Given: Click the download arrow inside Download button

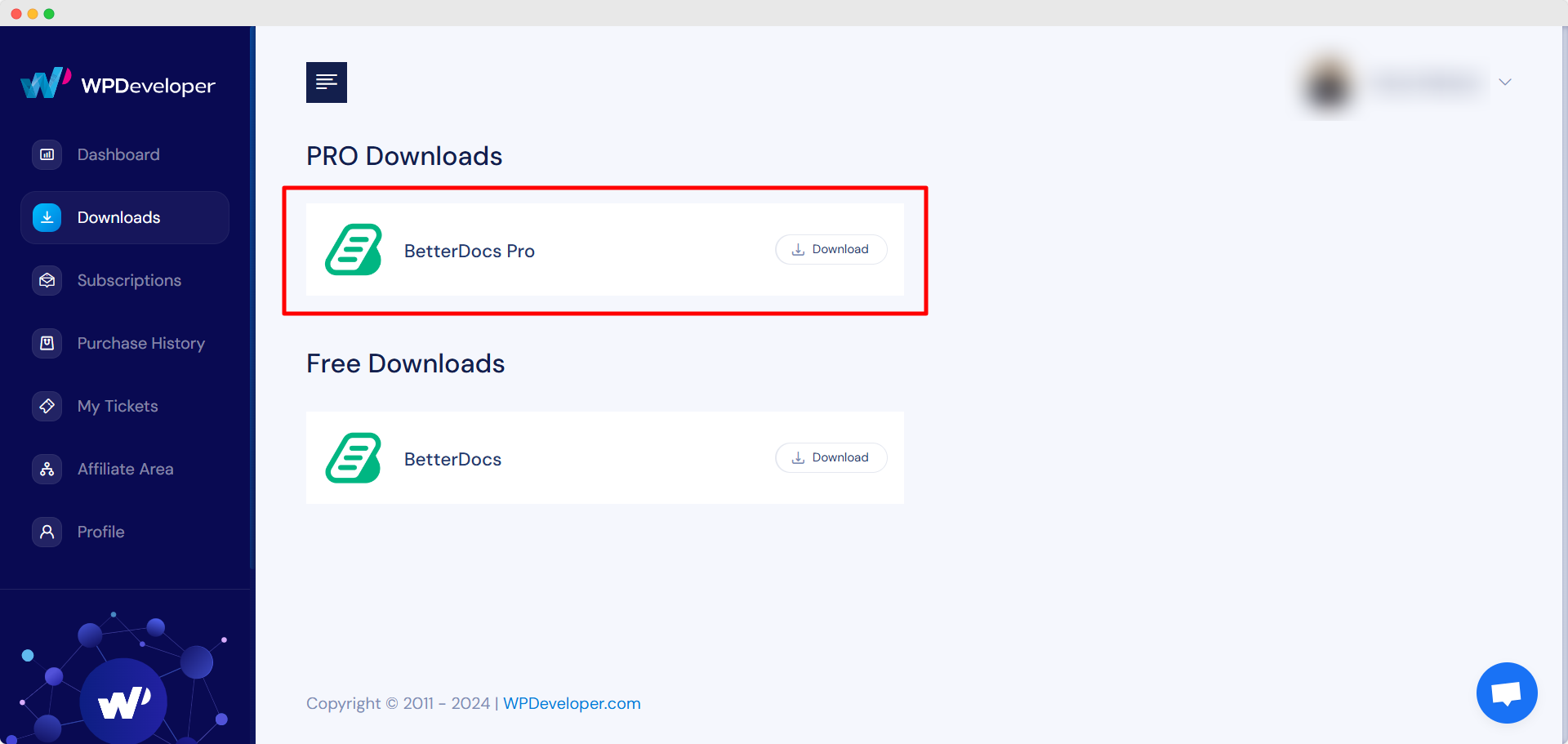Looking at the screenshot, I should point(797,249).
